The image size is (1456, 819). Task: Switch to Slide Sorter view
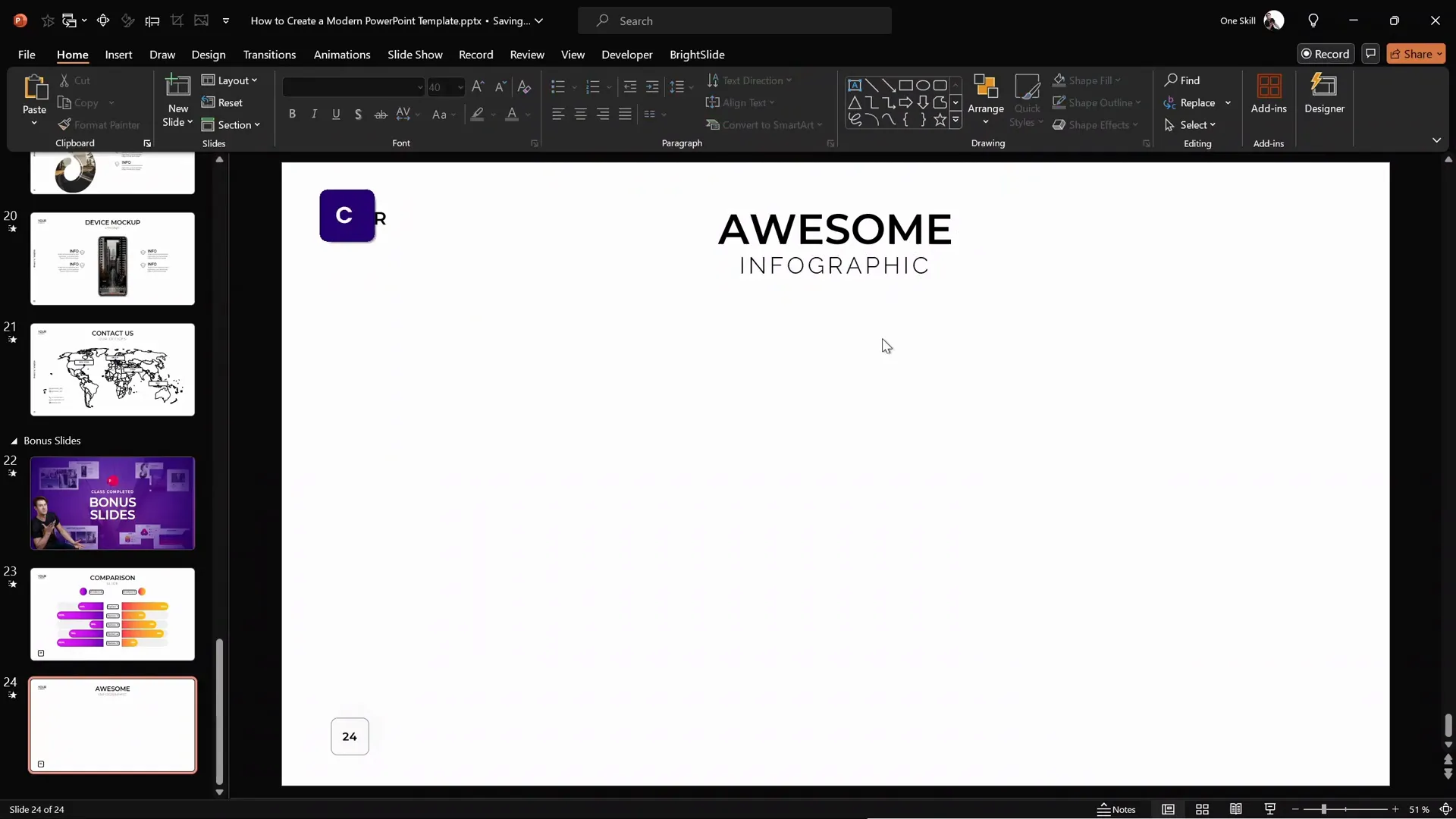pyautogui.click(x=1202, y=809)
